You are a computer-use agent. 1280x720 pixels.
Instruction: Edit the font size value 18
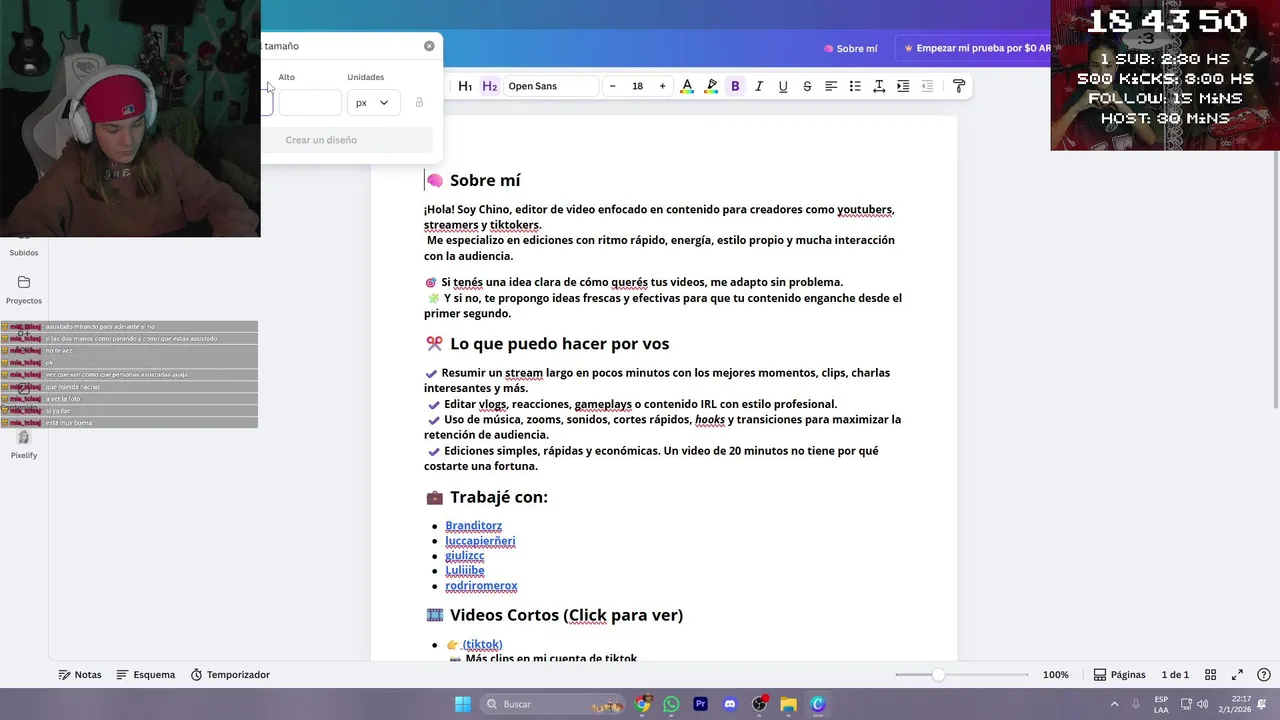637,86
